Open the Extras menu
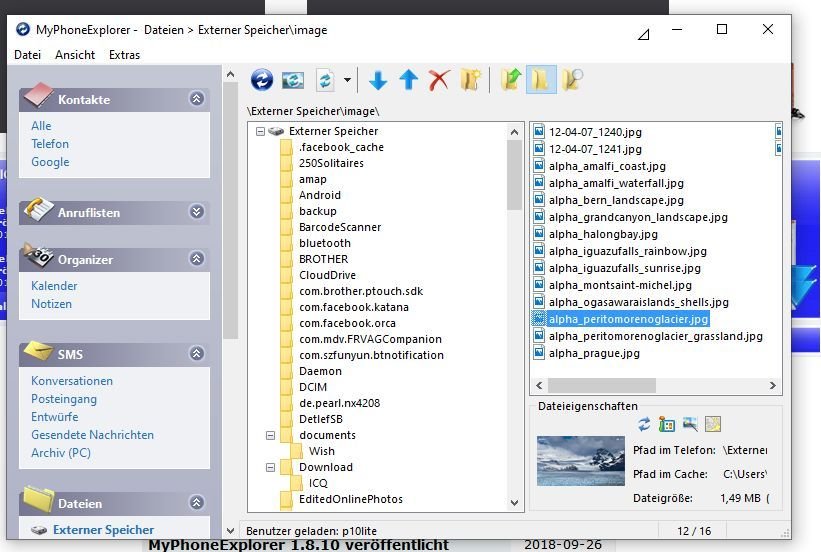Screen dimensions: 821x552 (x=124, y=55)
